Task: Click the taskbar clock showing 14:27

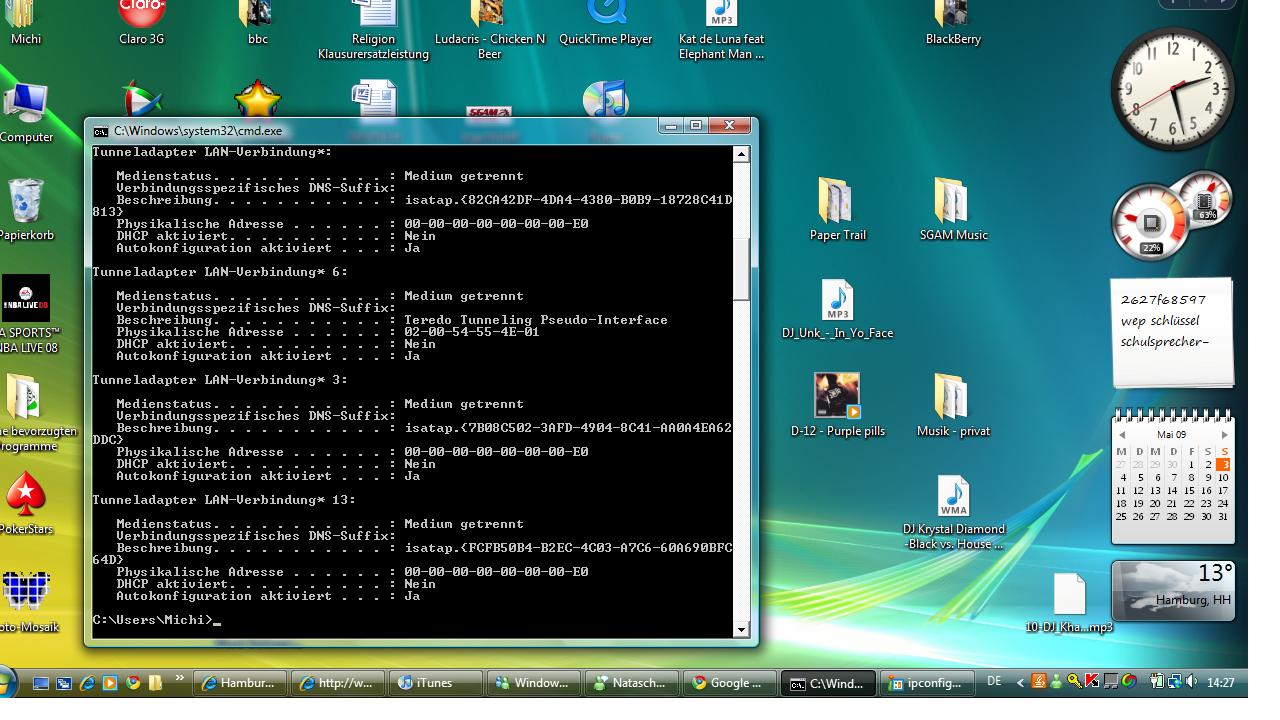Action: pos(1220,682)
